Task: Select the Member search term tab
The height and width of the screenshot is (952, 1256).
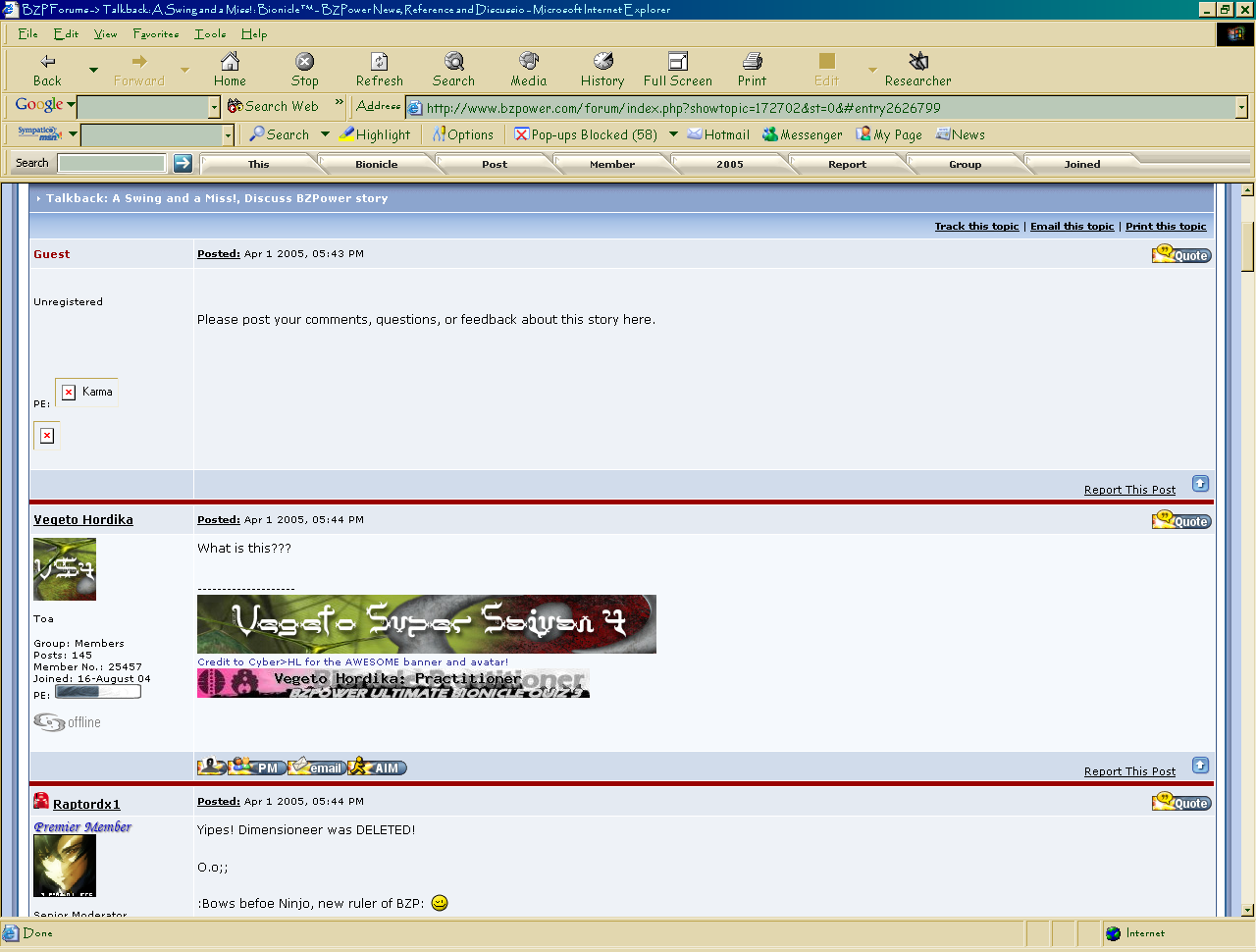Action: (612, 164)
